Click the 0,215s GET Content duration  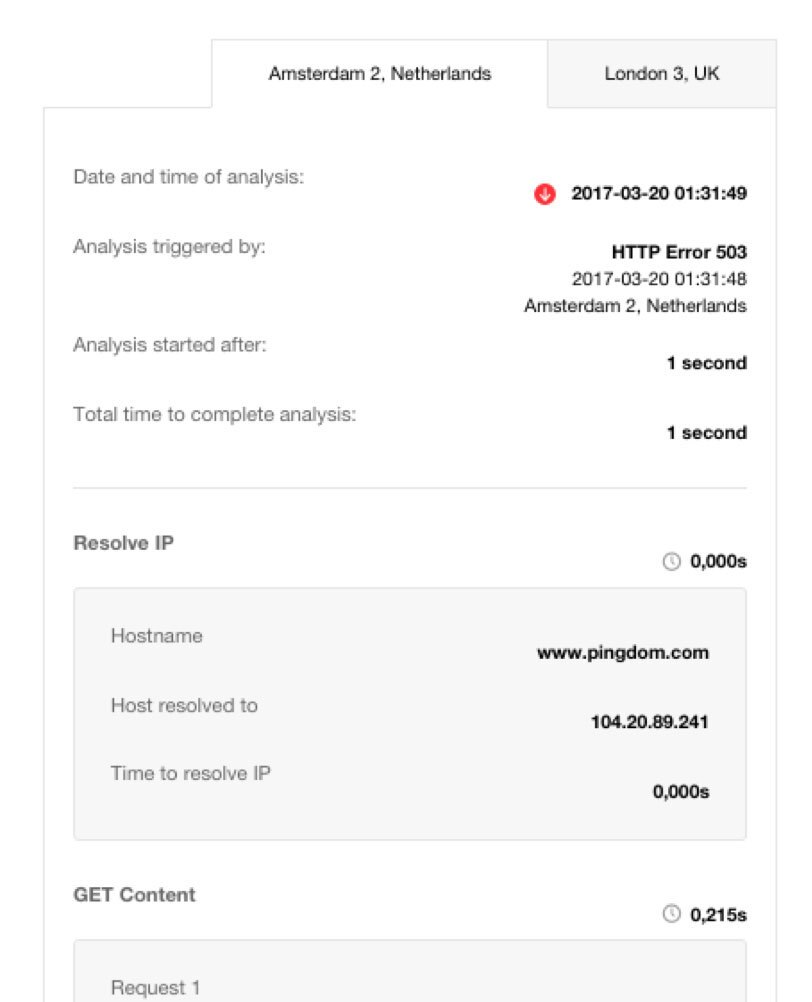718,914
